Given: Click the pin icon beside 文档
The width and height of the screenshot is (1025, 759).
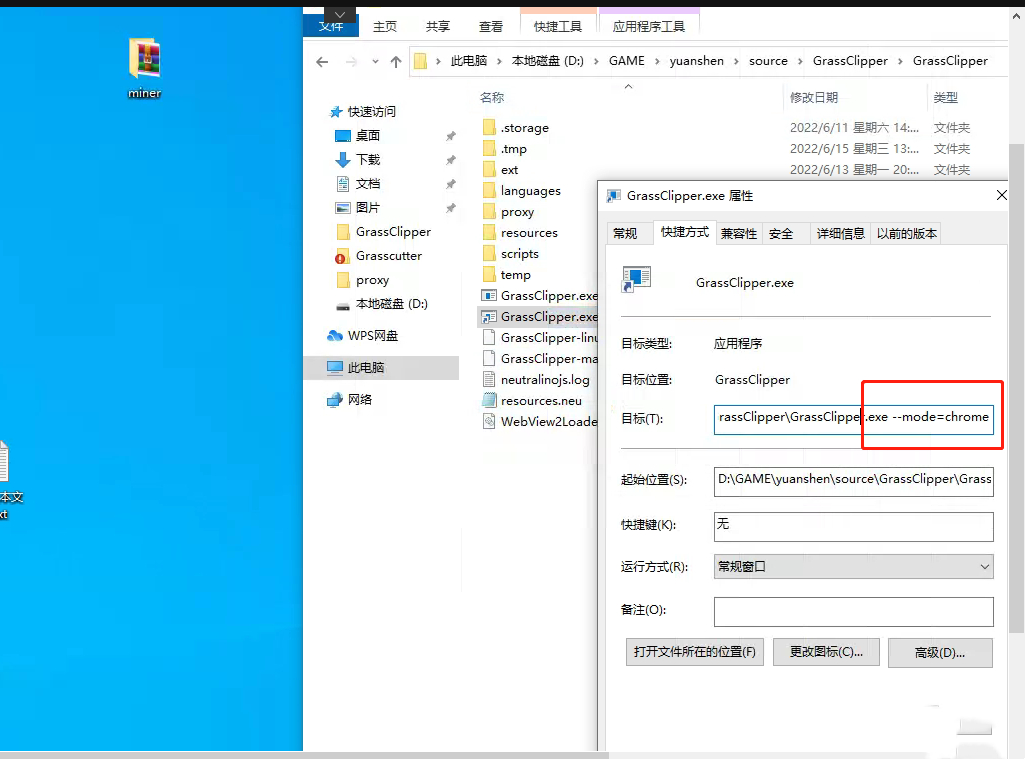Looking at the screenshot, I should tap(450, 184).
